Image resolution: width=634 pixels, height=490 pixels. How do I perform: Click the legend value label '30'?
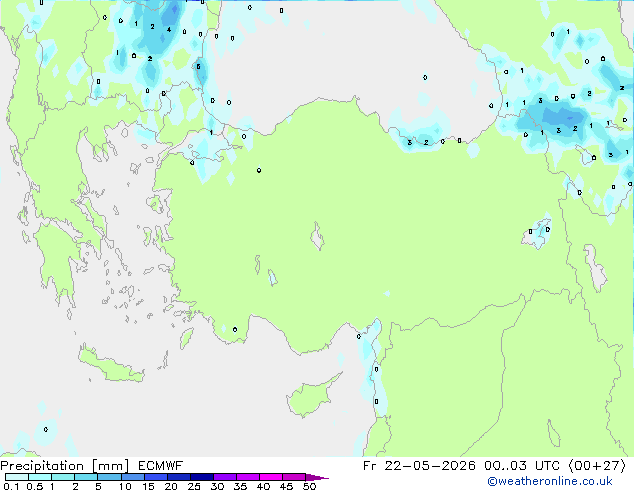217,486
